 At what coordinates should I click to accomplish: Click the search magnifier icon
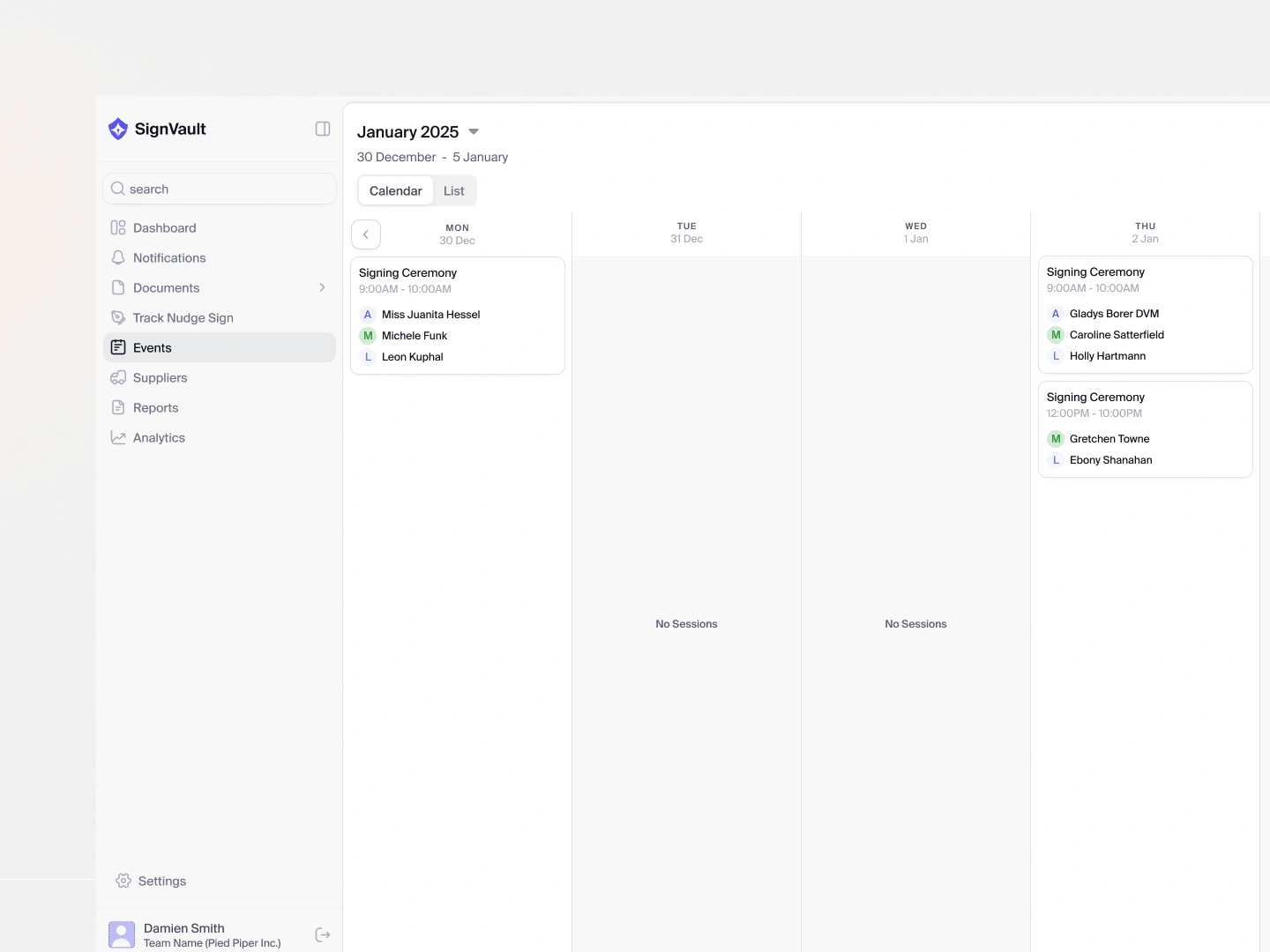click(x=118, y=189)
